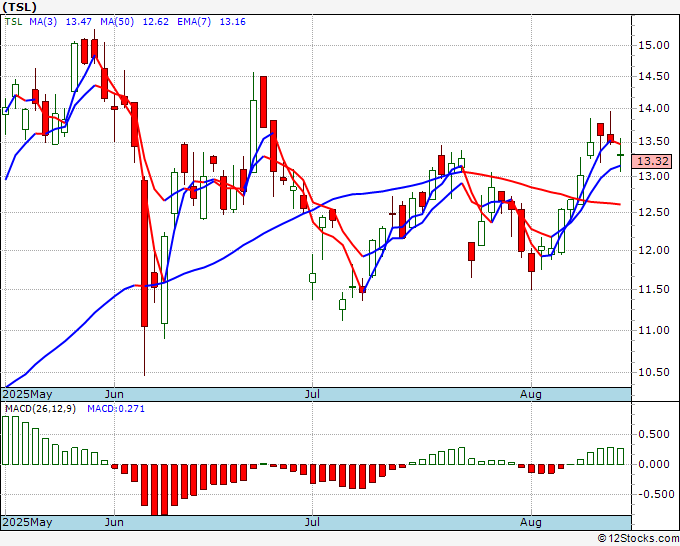Click the 12.00 price axis label
The height and width of the screenshot is (546, 680).
[654, 250]
